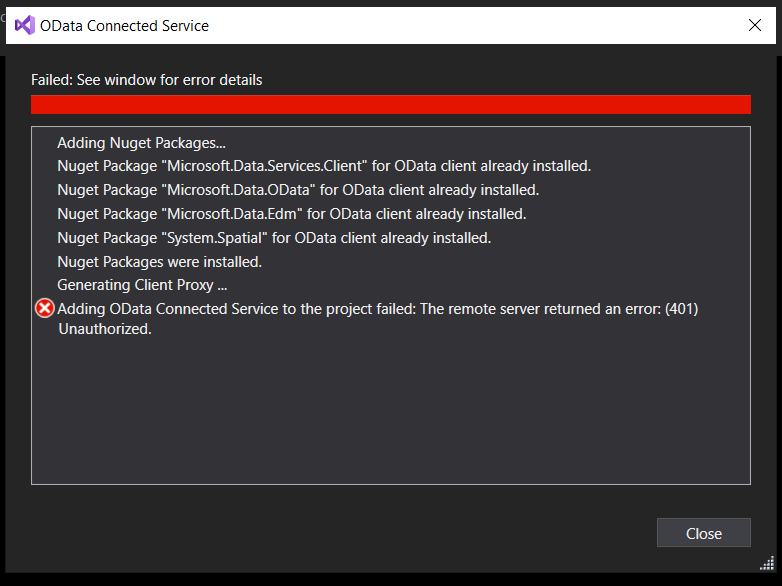Click blank area left of Close button
The image size is (782, 586).
coord(339,533)
